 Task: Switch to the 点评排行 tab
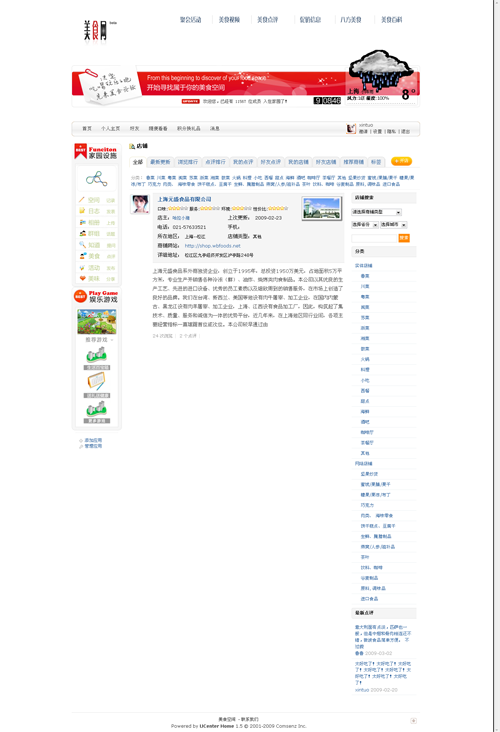[215, 162]
